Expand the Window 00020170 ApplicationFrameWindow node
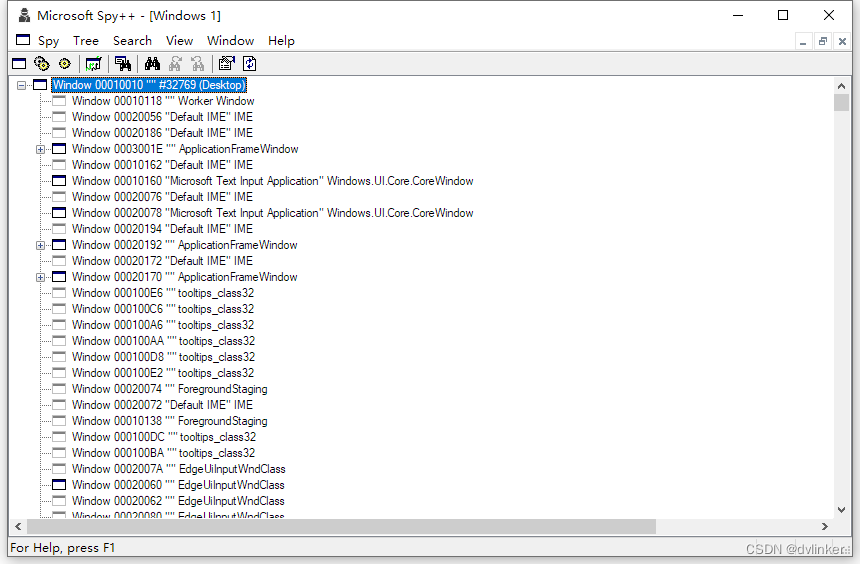 tap(40, 277)
